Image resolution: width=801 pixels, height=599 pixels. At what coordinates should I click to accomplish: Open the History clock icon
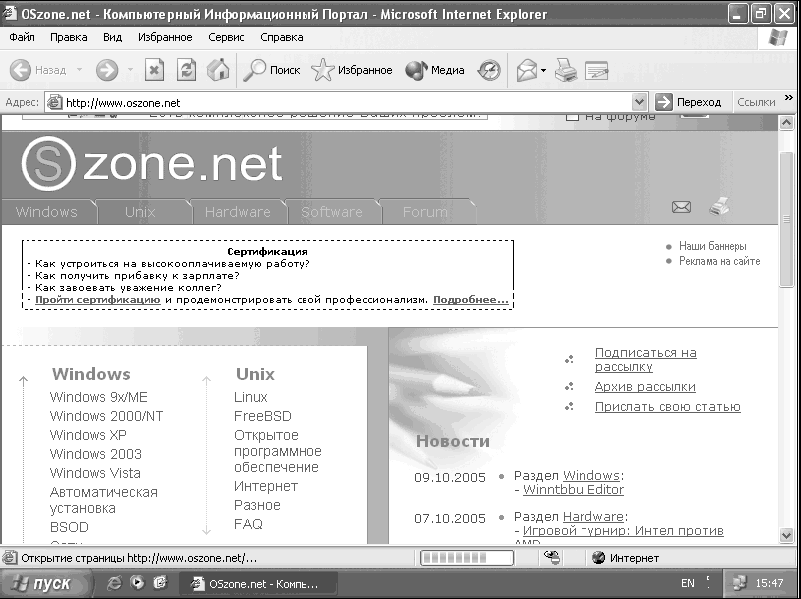pos(489,70)
